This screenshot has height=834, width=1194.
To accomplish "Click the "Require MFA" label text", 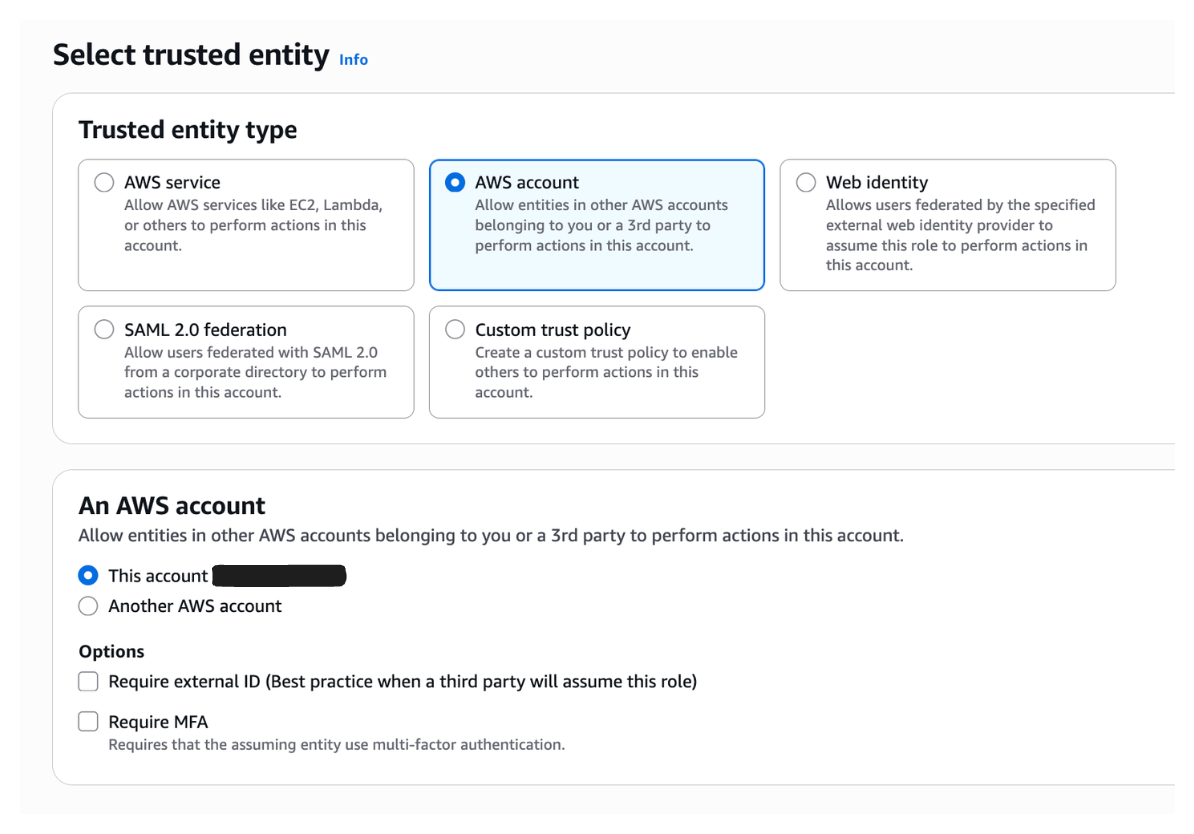I will pos(158,722).
